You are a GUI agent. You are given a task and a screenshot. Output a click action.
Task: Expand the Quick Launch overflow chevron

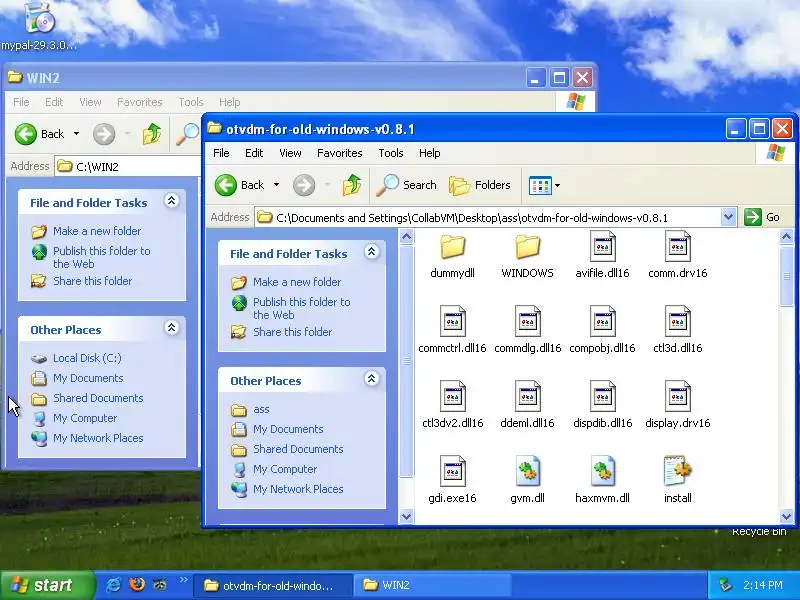click(184, 580)
